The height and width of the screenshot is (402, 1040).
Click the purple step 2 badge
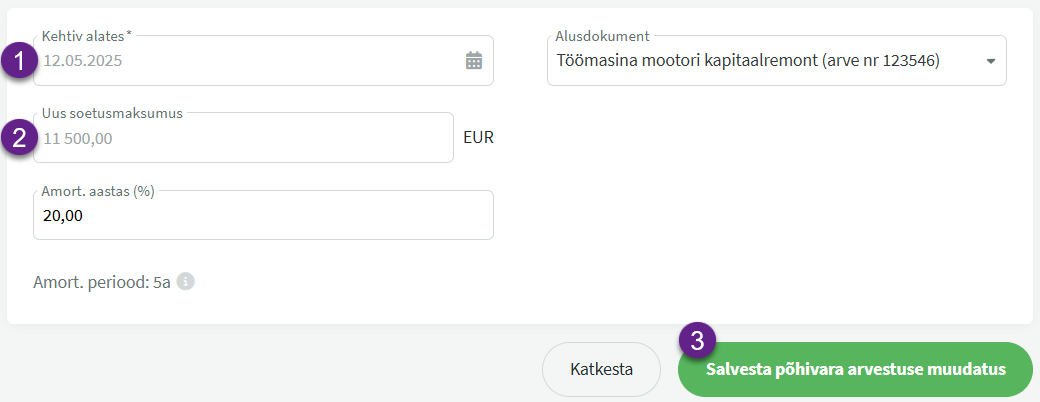click(x=19, y=138)
